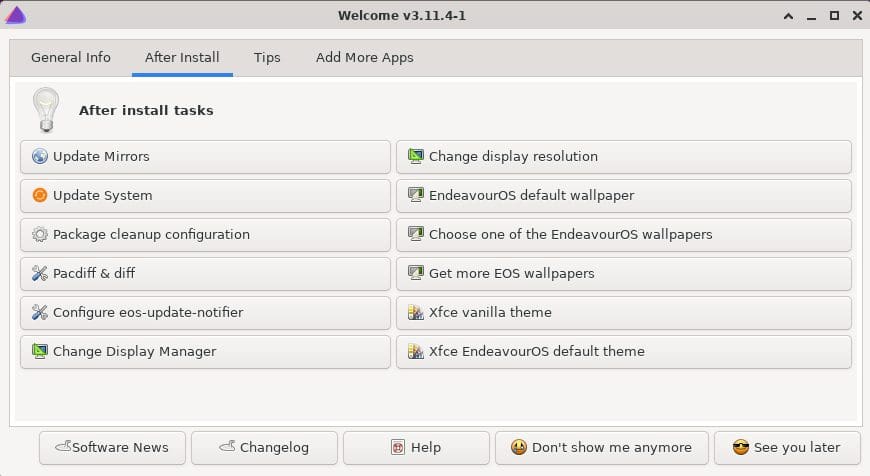
Task: Switch to the General Info tab
Action: point(71,58)
